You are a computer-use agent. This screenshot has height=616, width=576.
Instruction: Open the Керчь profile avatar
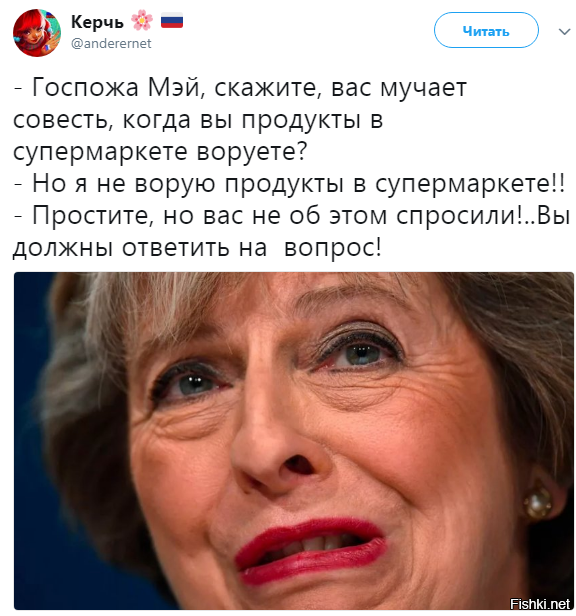pyautogui.click(x=37, y=33)
